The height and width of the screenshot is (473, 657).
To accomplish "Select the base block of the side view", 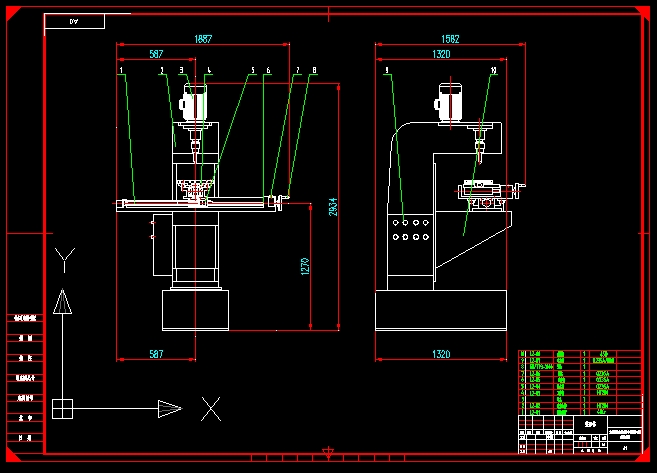I will 441,310.
